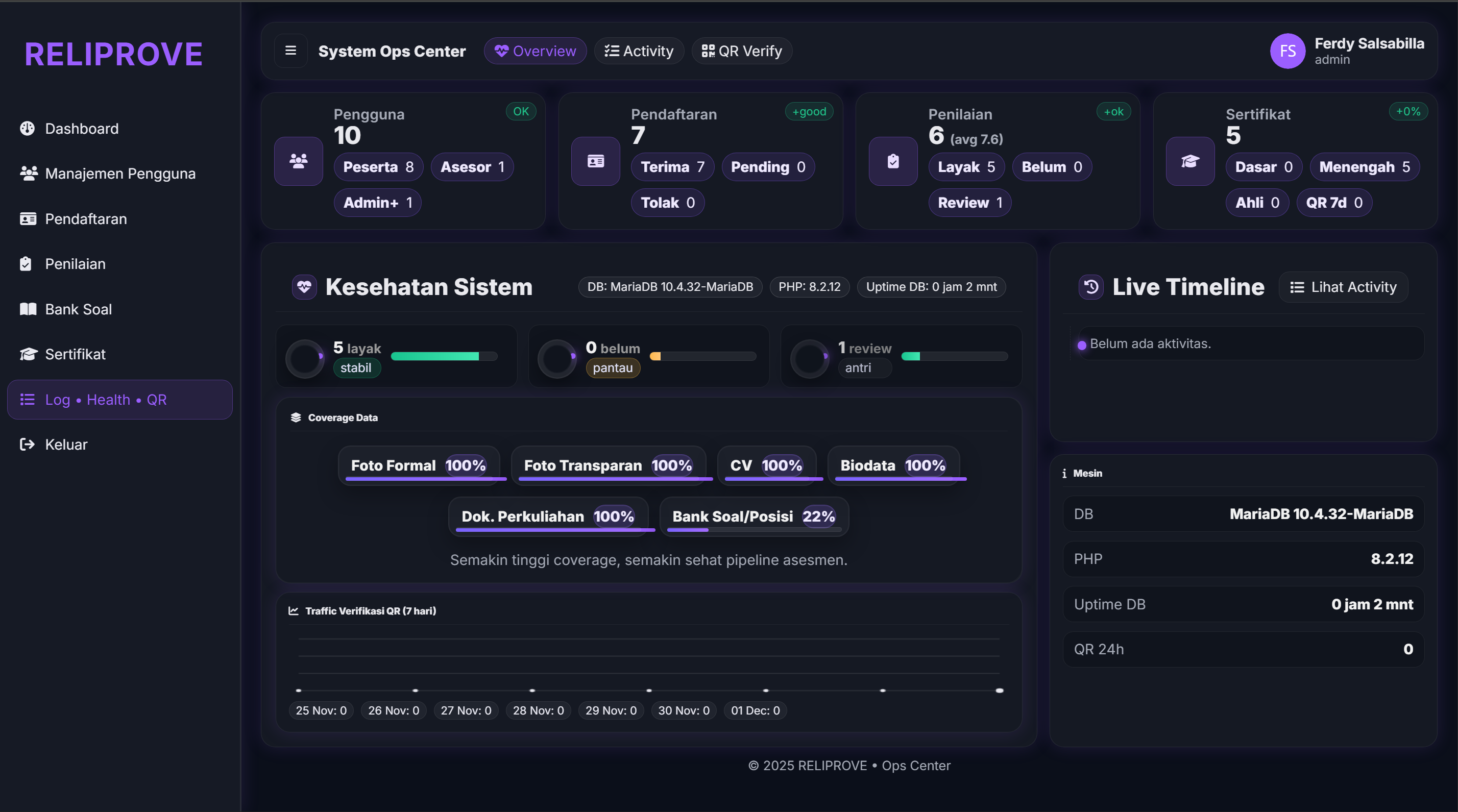Click the +good badge on Pendaftaran
1458x812 pixels.
809,111
